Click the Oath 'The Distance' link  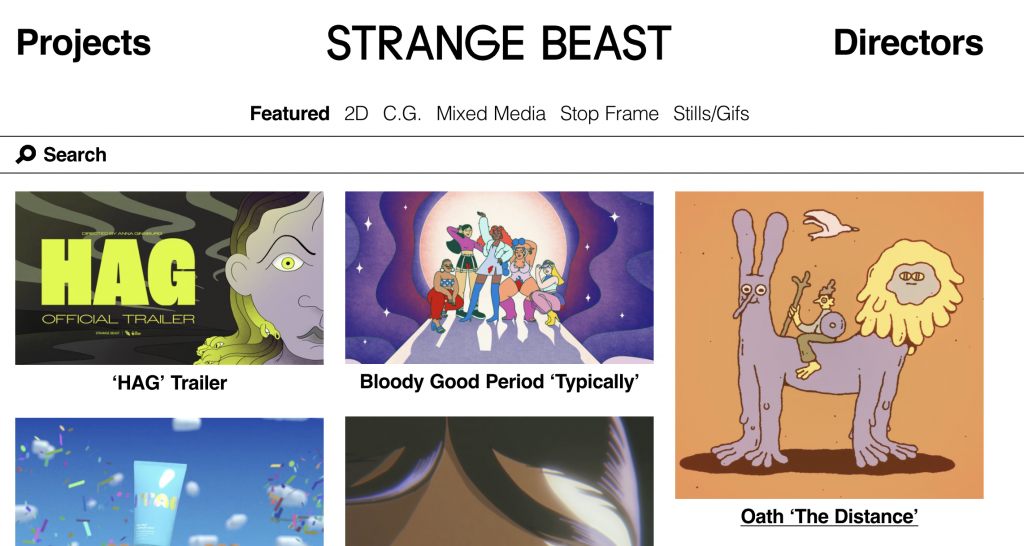click(829, 516)
